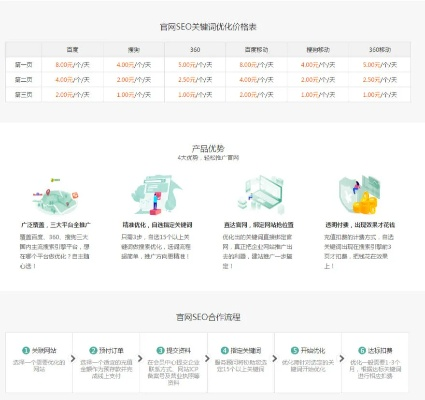Click the arrow after the 提交资料 step
Screen dimensions: 425x400
pos(207,359)
